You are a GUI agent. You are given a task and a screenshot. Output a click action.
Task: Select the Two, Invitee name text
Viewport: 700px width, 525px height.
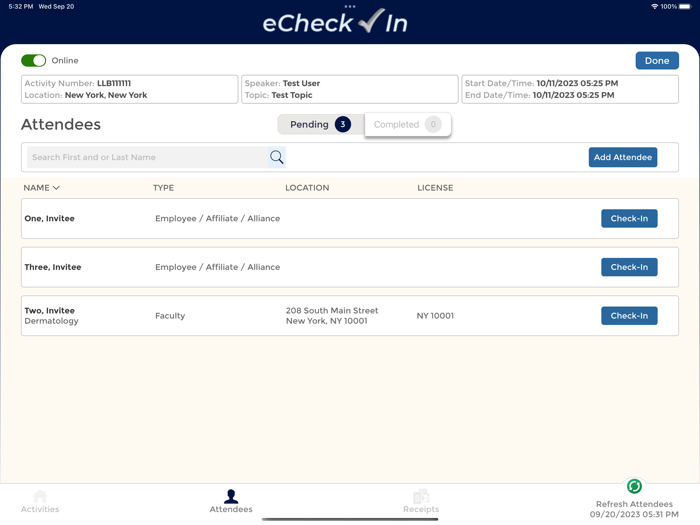click(50, 310)
